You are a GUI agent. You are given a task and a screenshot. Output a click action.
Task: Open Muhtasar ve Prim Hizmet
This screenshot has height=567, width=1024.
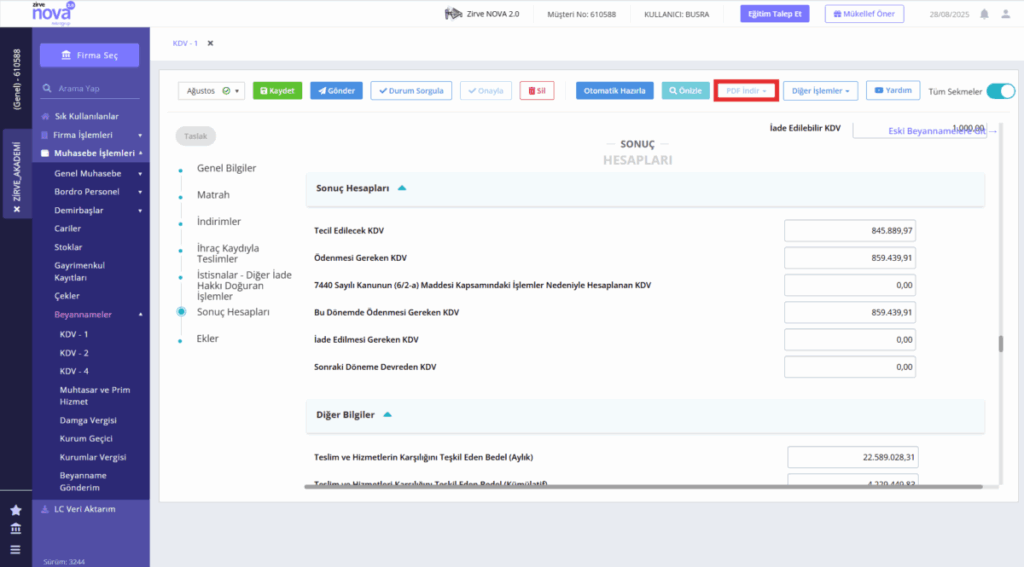[95, 396]
